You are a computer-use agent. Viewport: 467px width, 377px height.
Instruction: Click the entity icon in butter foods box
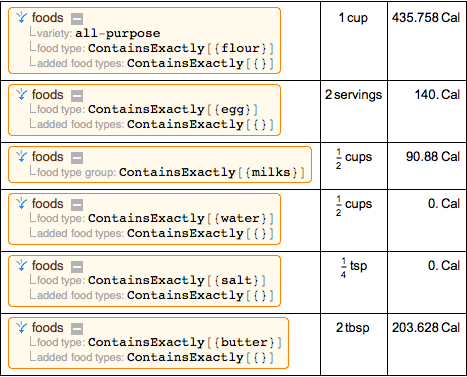[x=21, y=327]
